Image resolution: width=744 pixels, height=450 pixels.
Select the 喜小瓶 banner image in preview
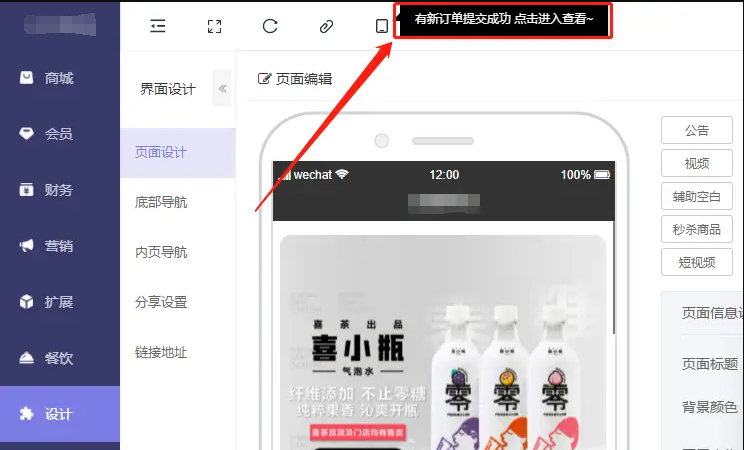pos(443,342)
